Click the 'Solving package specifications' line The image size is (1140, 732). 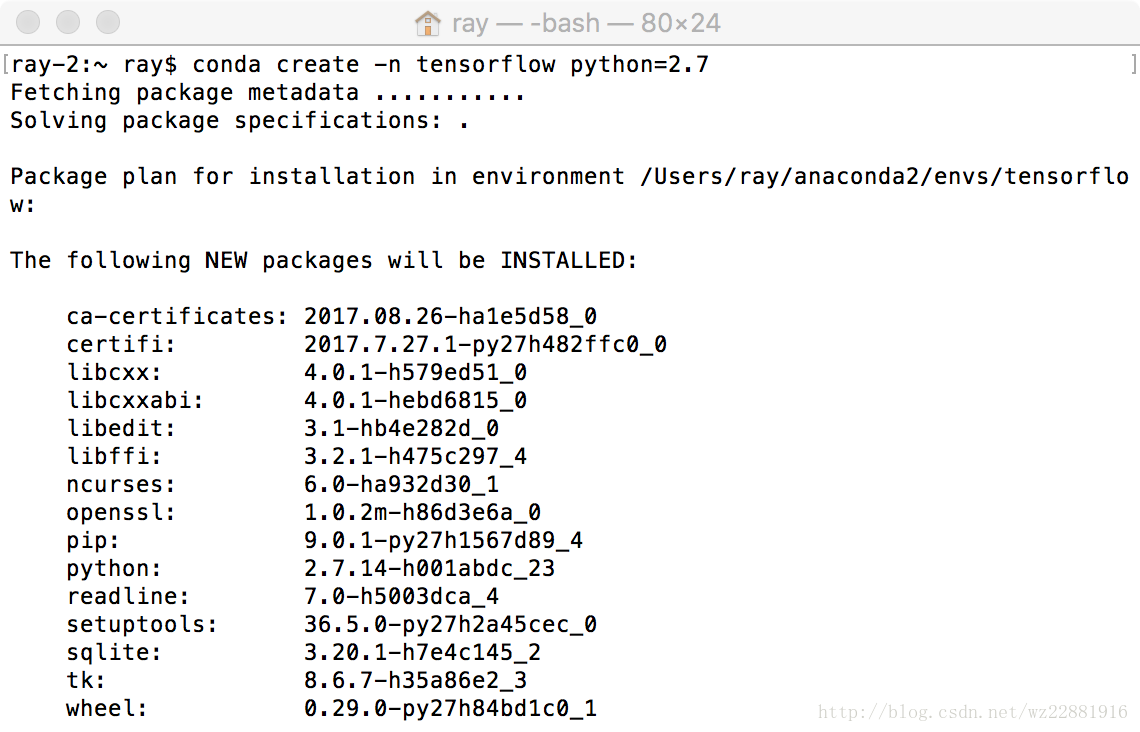coord(239,121)
